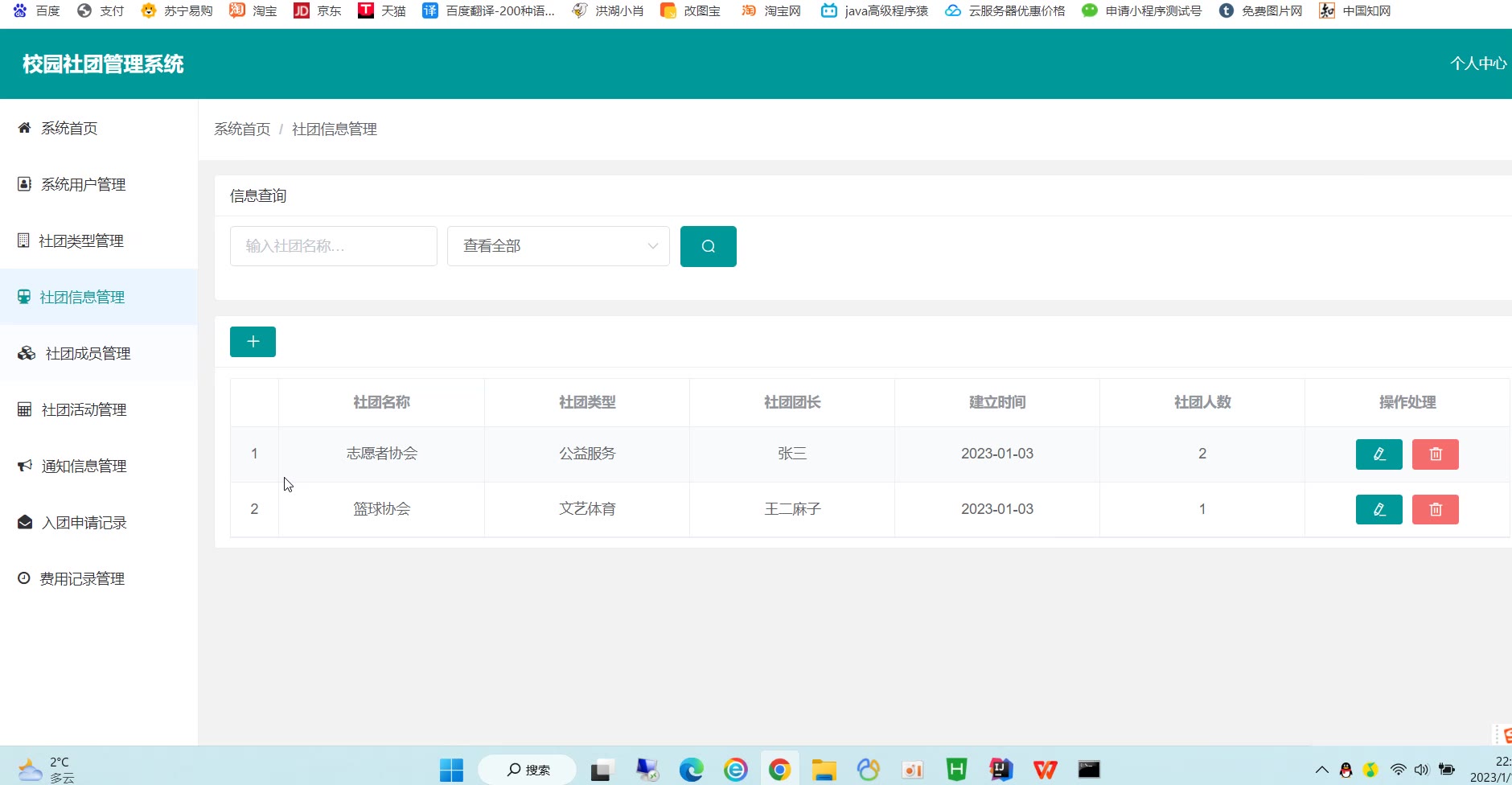This screenshot has height=785, width=1512.
Task: Click the plus add-club button
Action: point(253,342)
